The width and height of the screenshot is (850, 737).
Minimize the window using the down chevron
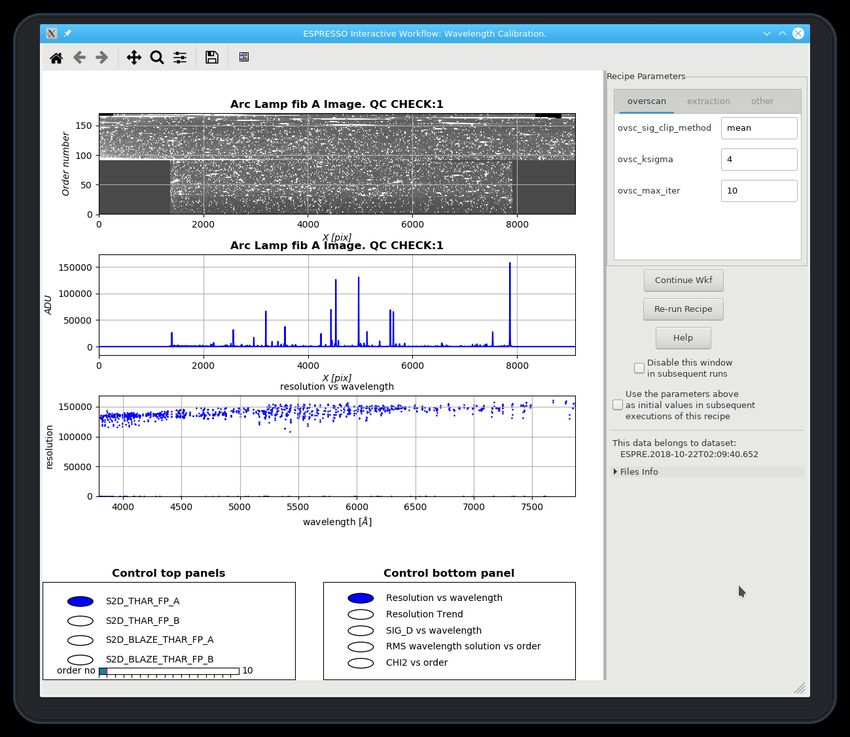[767, 34]
